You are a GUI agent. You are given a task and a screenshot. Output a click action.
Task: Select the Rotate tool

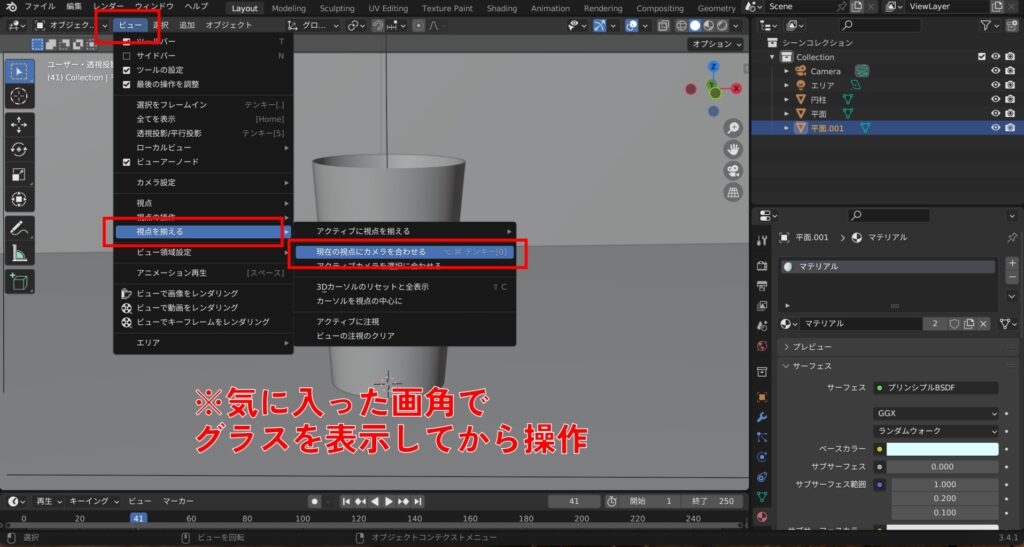coord(19,149)
